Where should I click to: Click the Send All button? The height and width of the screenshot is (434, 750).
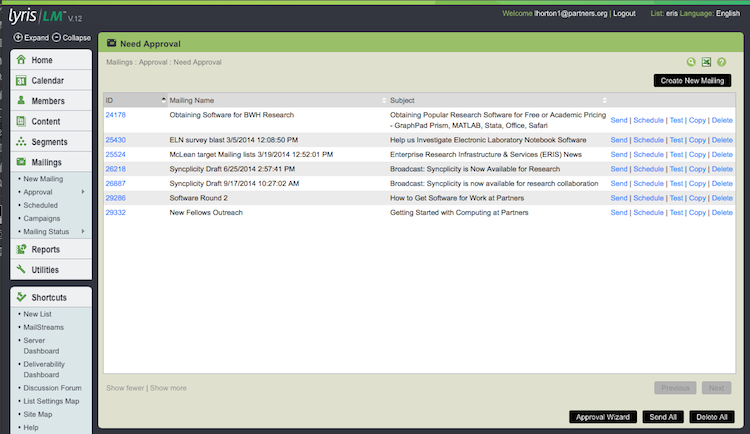click(663, 417)
